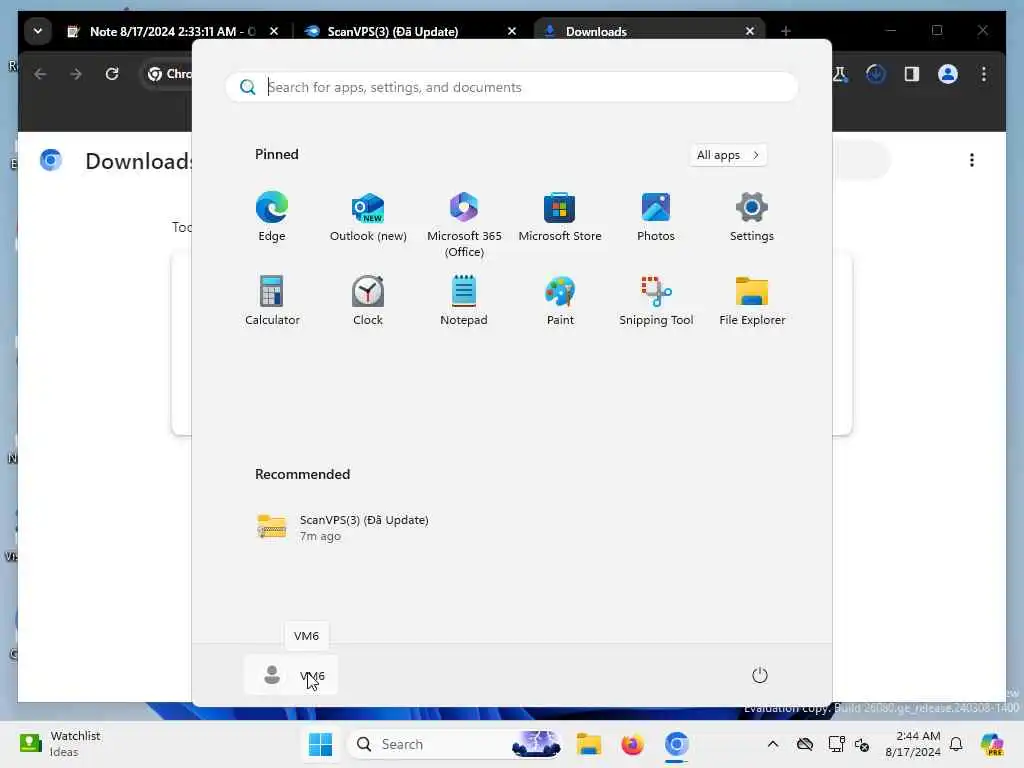The image size is (1024, 768).
Task: Click the muted volume tray icon
Action: point(862,744)
